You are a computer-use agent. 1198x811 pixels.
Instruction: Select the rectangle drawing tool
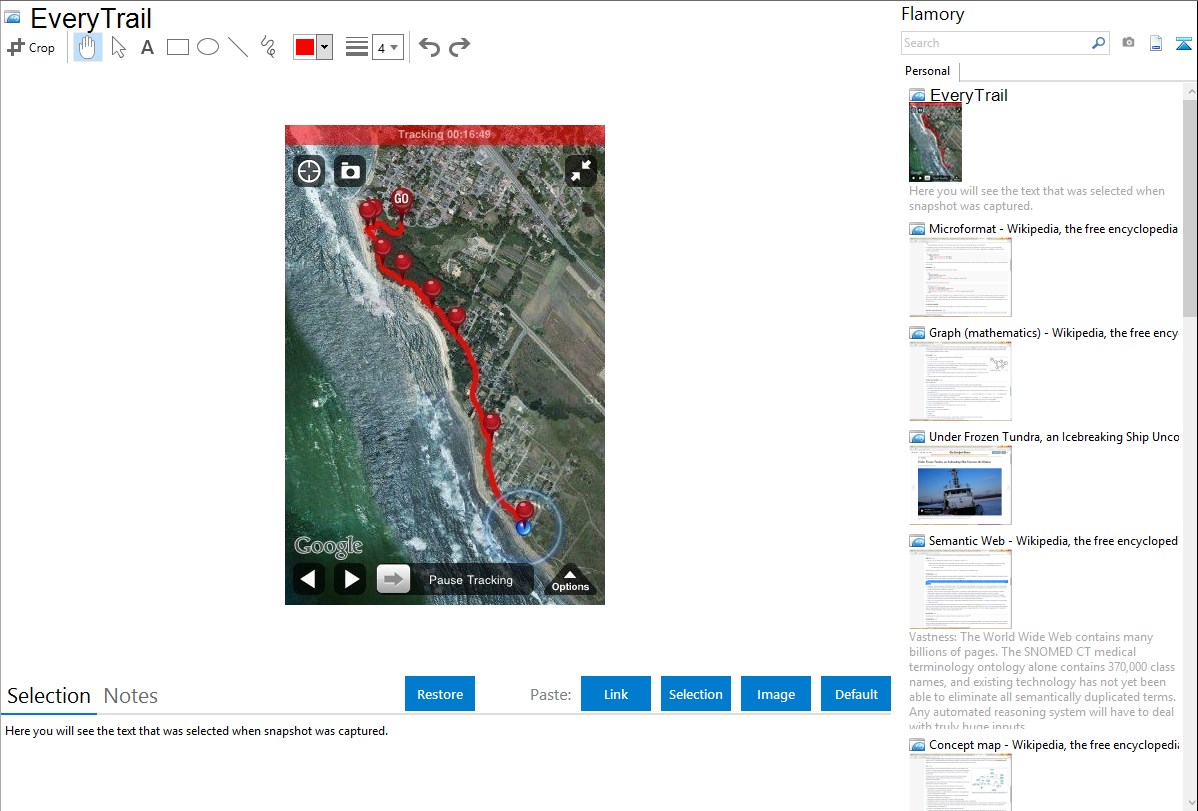[x=177, y=47]
